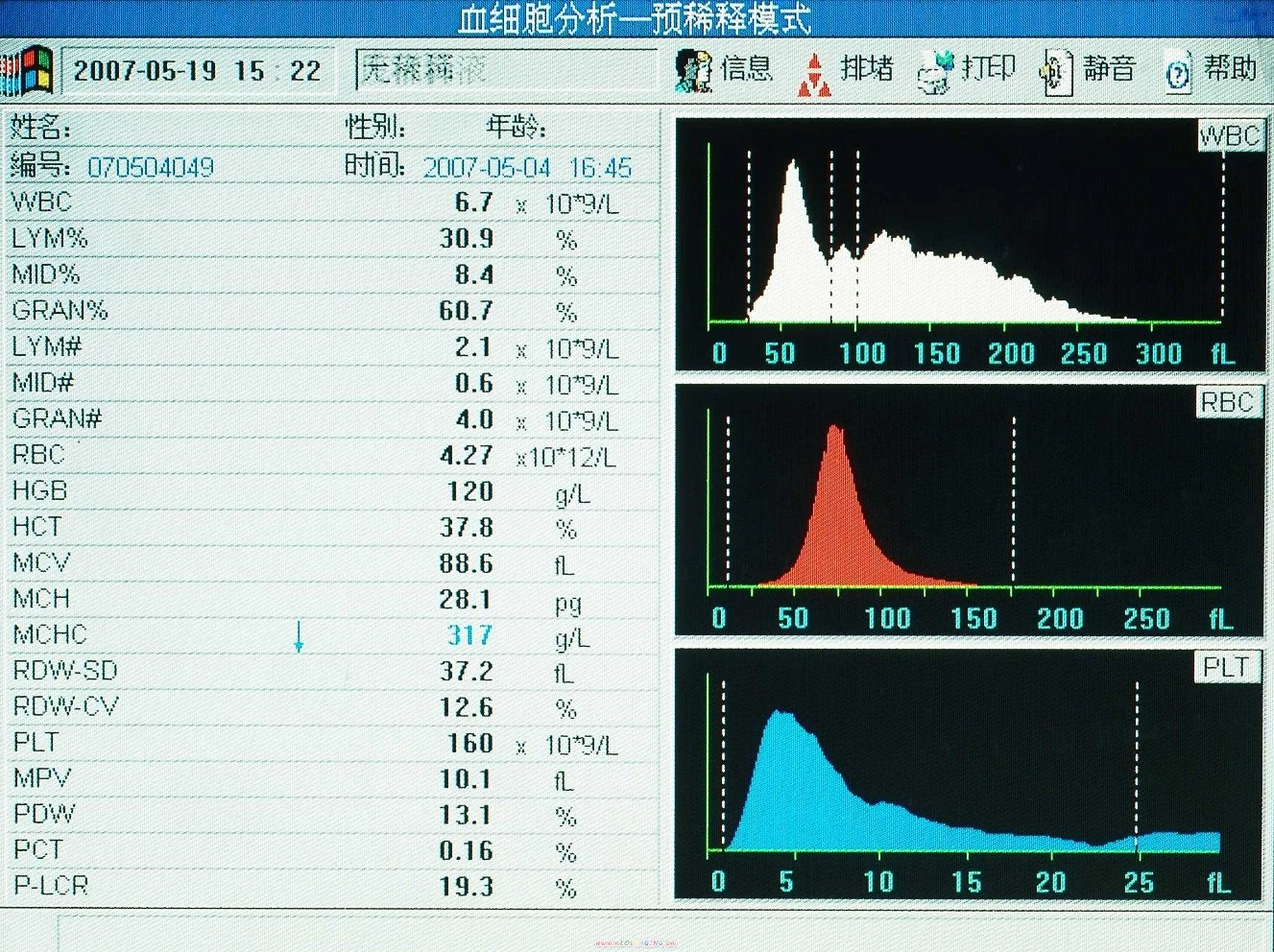Click the 排堵 label in toolbar
Screen dimensions: 1274x952
(x=866, y=68)
